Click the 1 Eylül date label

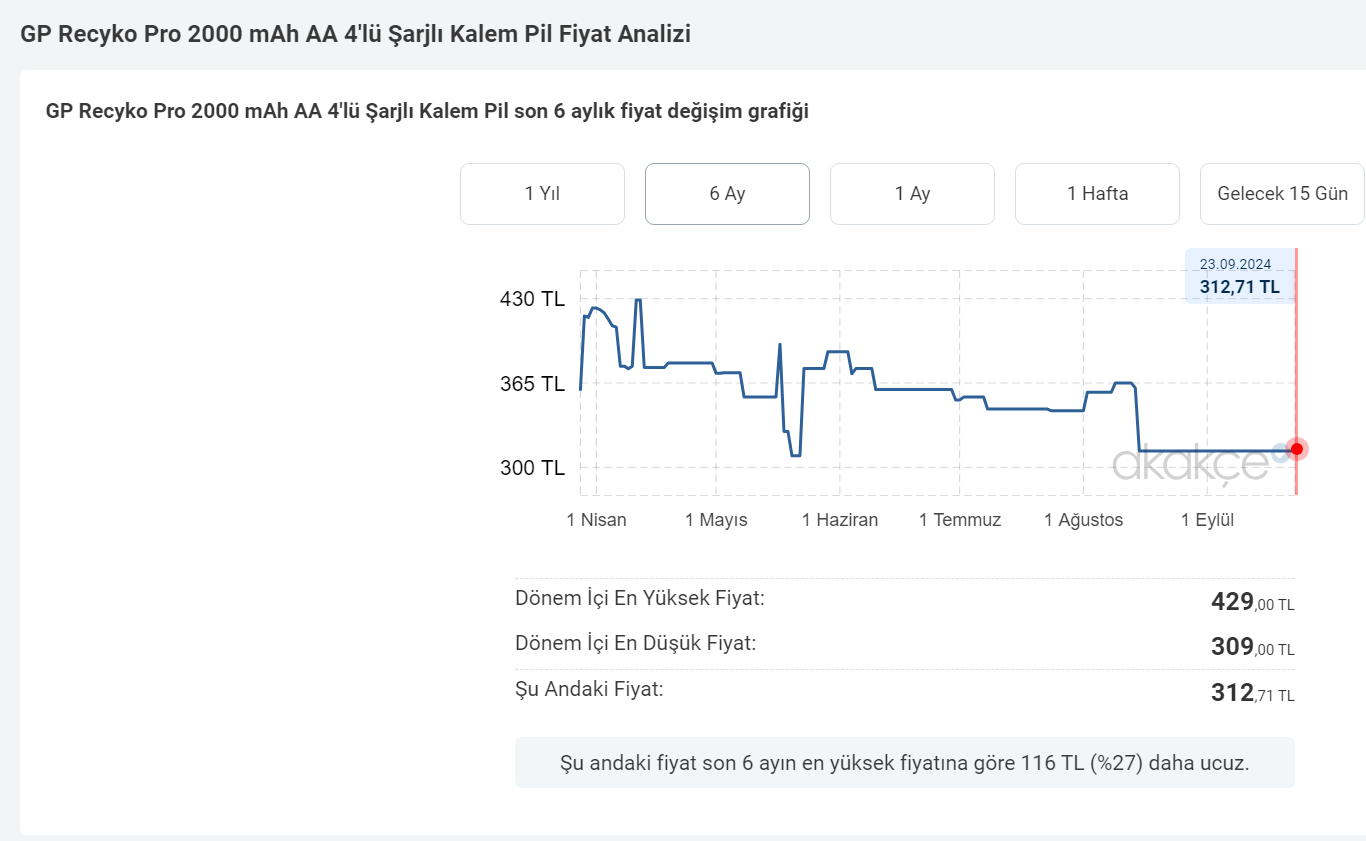pos(1208,520)
